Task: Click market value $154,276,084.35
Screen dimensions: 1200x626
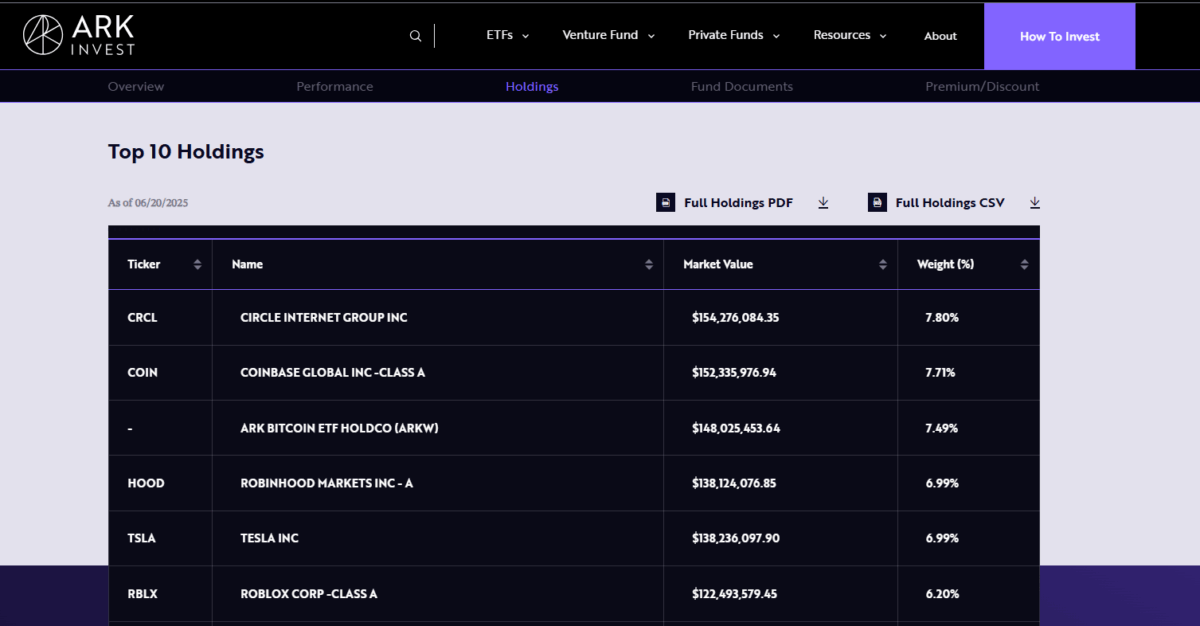Action: point(735,318)
